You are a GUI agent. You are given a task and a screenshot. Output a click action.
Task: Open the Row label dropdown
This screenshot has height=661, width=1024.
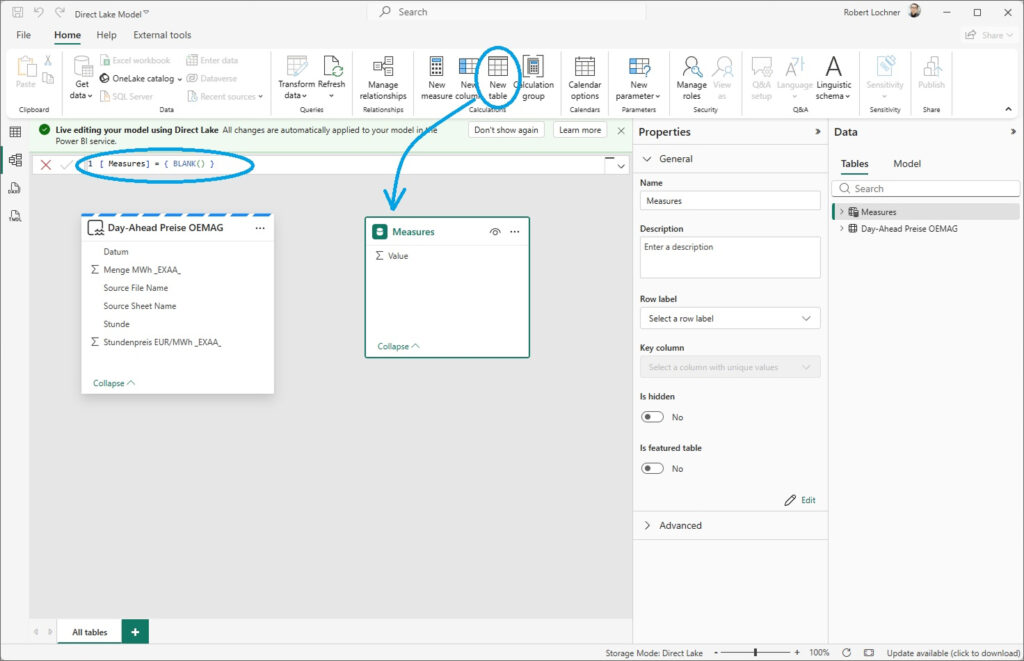coord(729,318)
